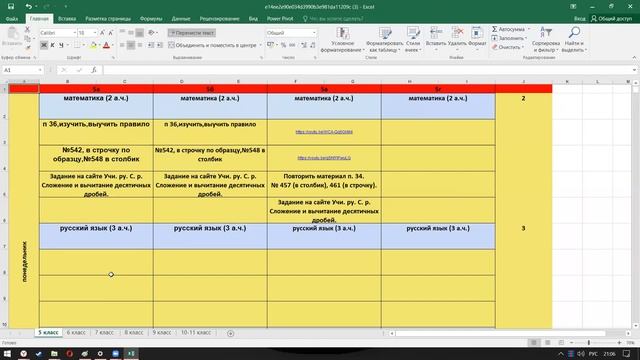Open Найти и выделить magnifier menu

point(574,40)
